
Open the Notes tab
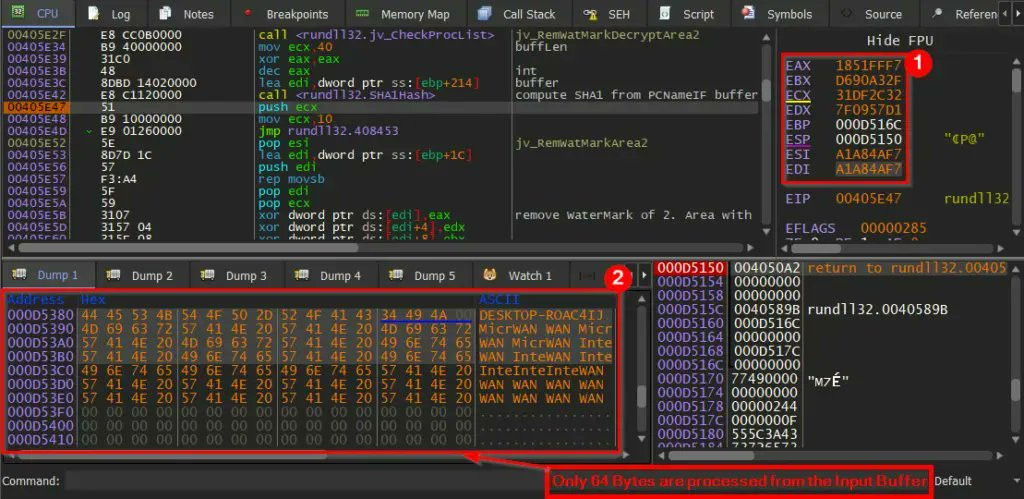[x=187, y=14]
